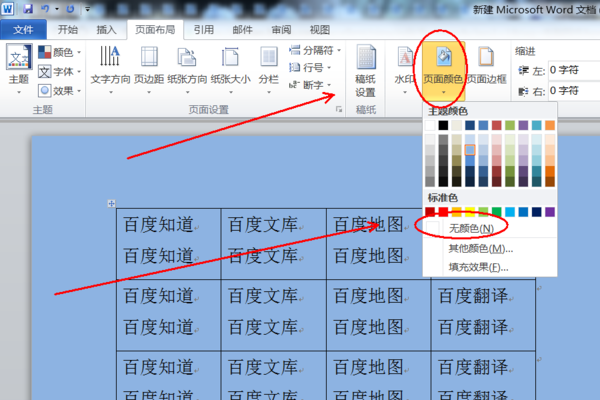Open Columns (分栏) options

coord(269,69)
